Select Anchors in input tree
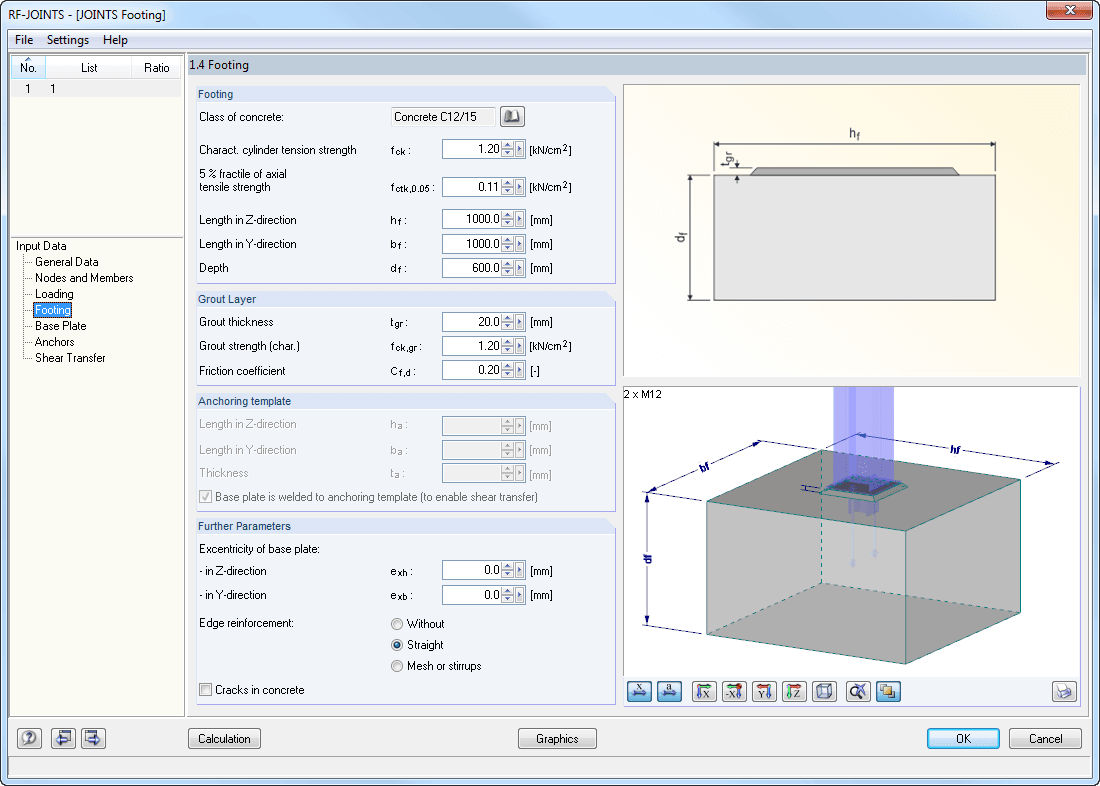 (x=55, y=342)
